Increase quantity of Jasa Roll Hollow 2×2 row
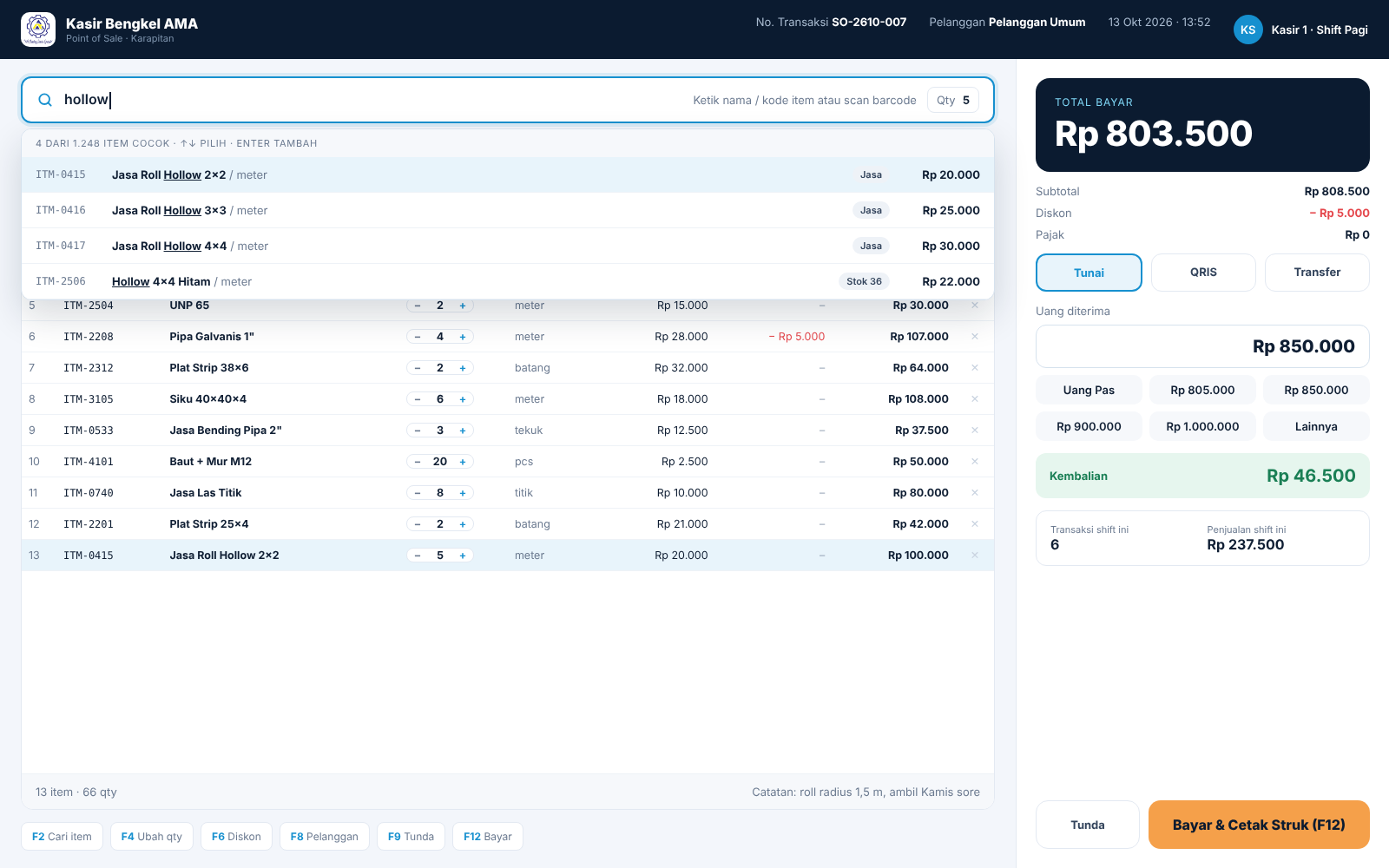The height and width of the screenshot is (868, 1389). tap(463, 556)
